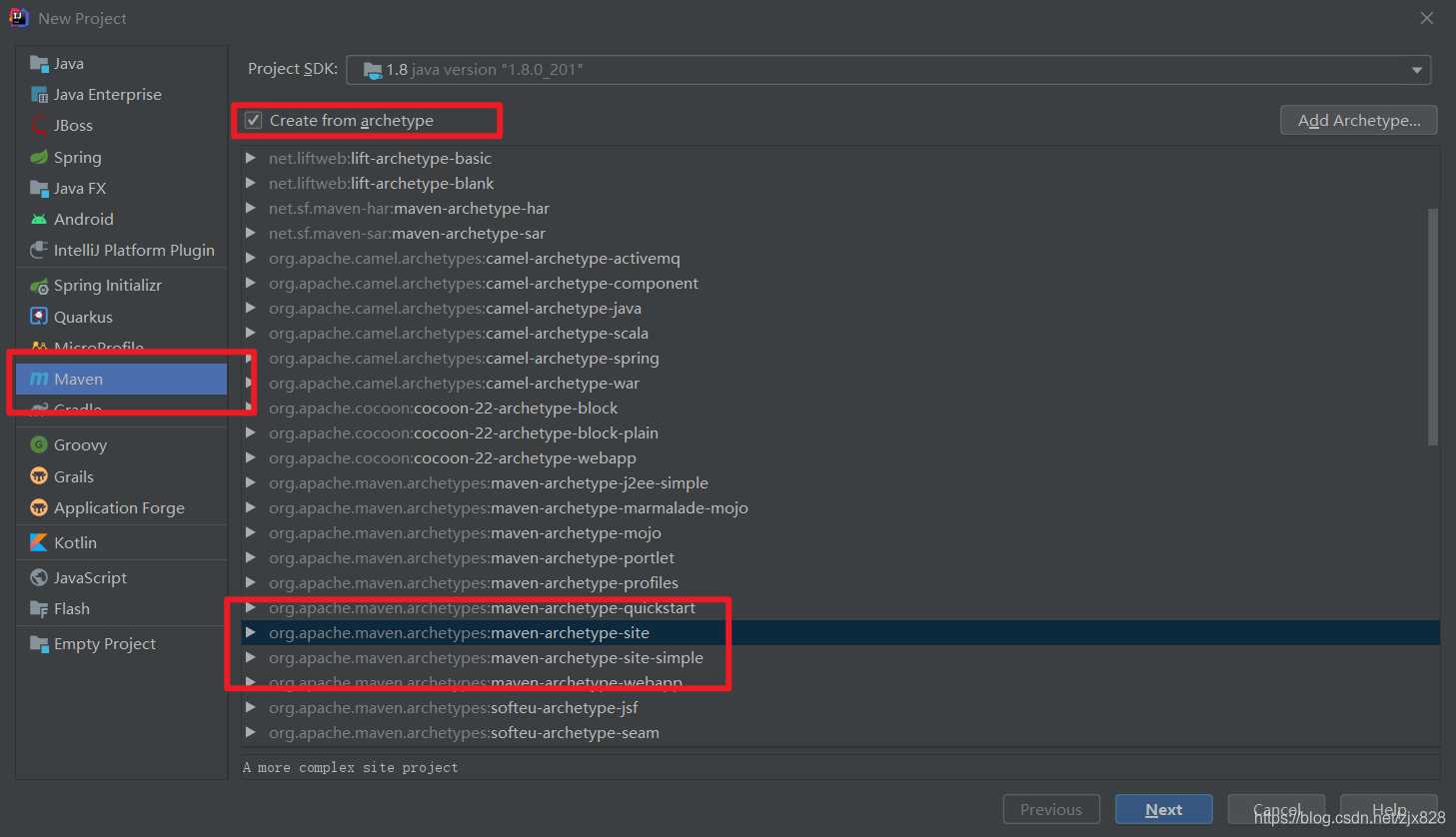The height and width of the screenshot is (837, 1456).
Task: Click the Cancel button
Action: pos(1276,809)
